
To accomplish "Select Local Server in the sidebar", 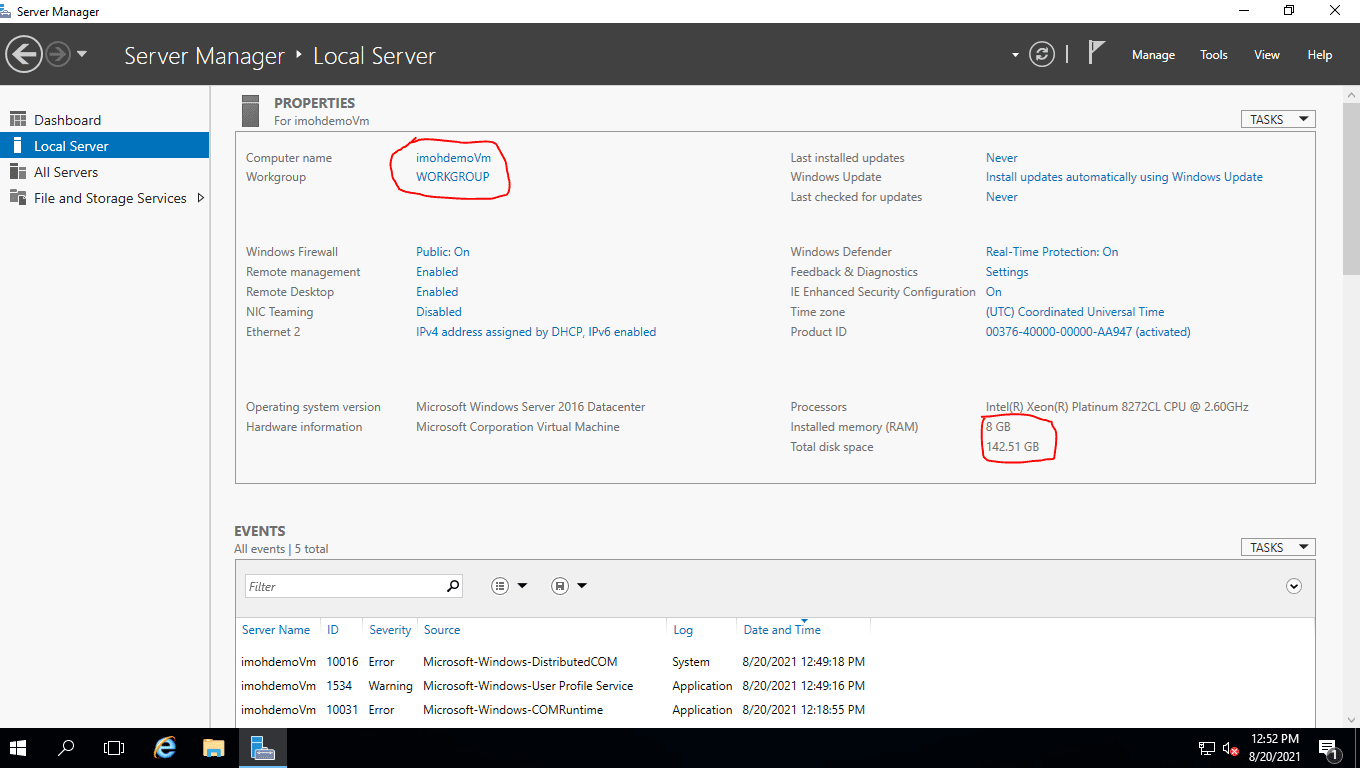I will tap(104, 146).
